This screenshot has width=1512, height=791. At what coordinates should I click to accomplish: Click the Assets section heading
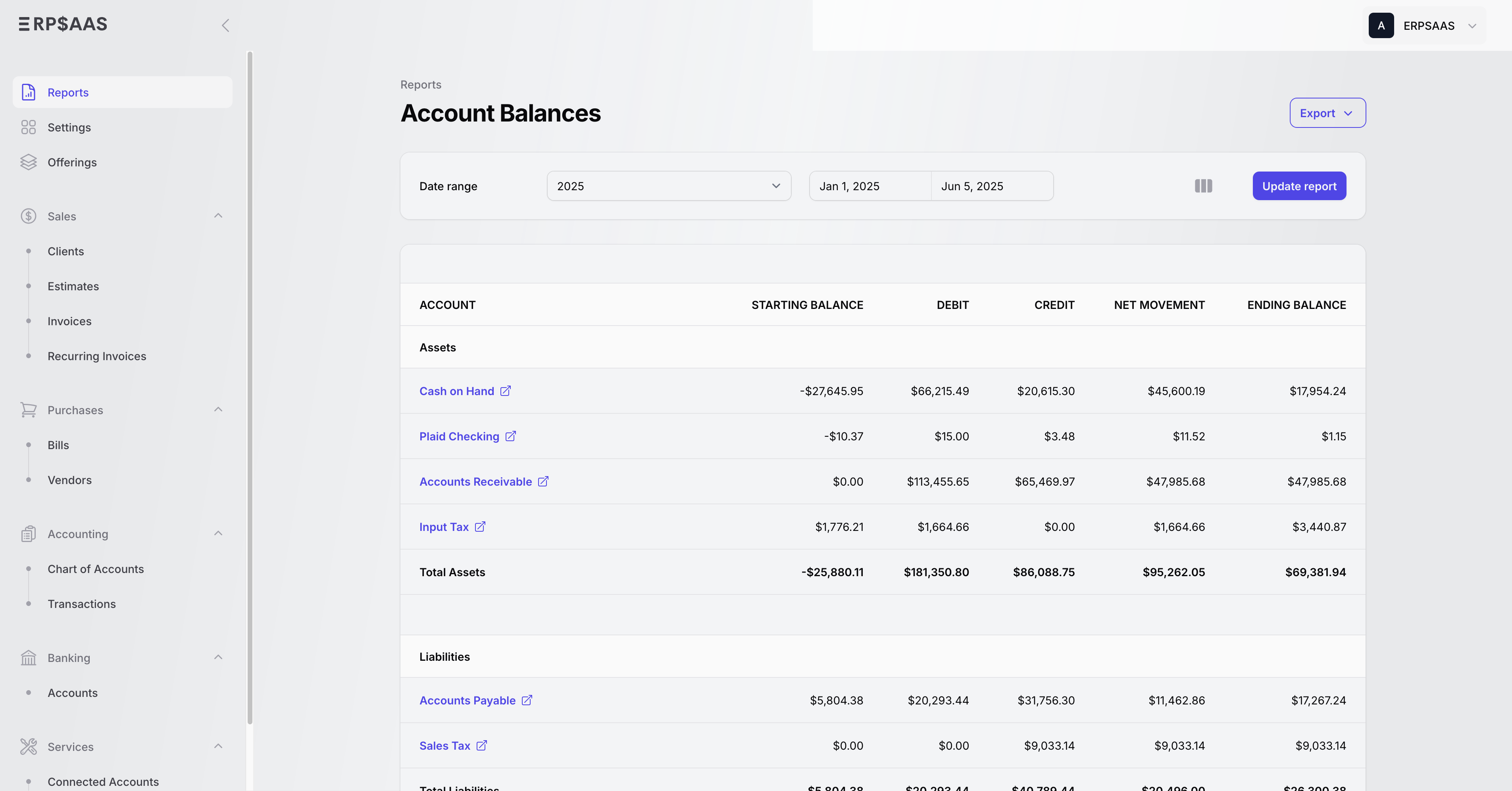click(x=437, y=347)
